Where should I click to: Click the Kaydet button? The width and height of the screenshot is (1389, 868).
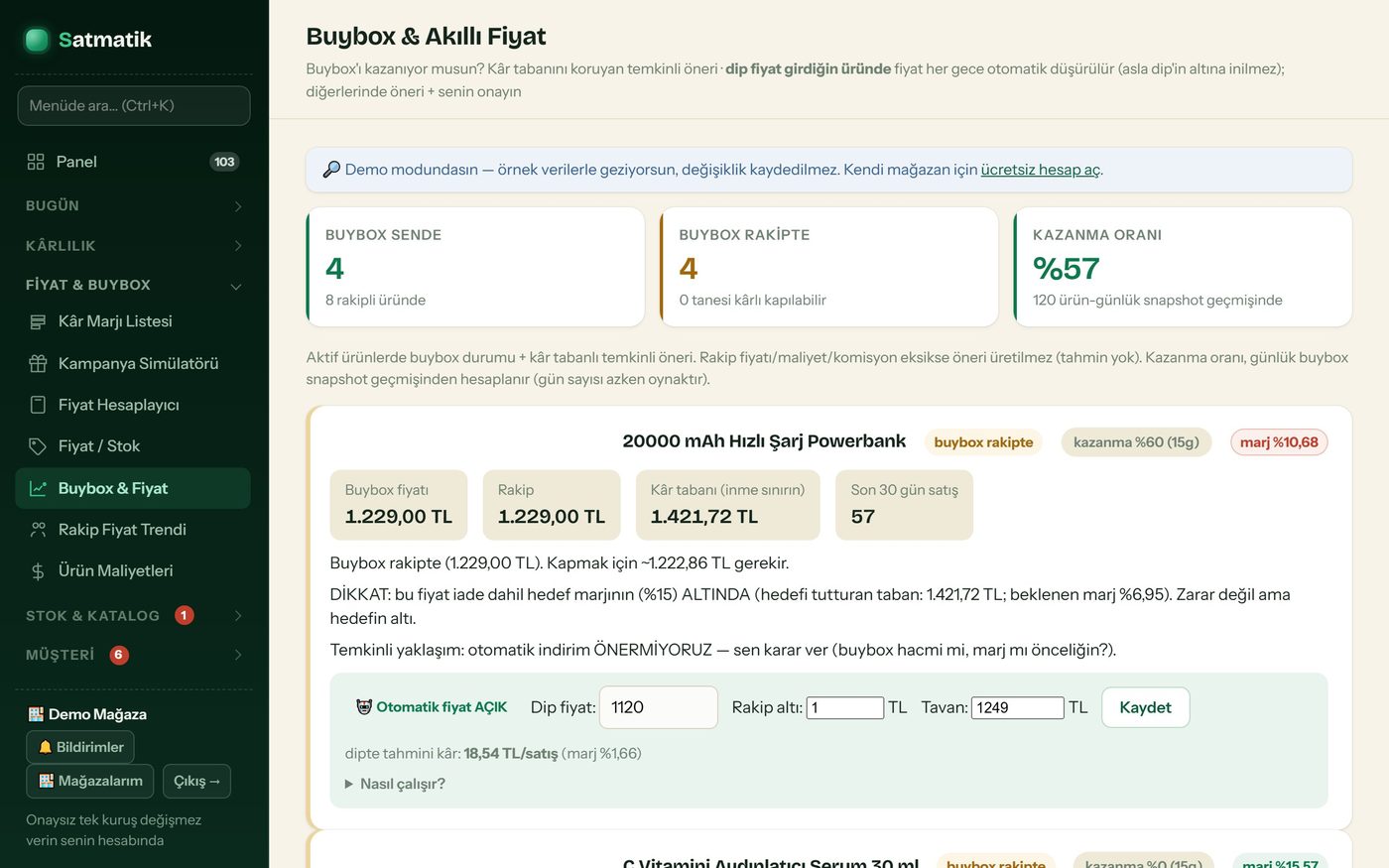(1145, 707)
